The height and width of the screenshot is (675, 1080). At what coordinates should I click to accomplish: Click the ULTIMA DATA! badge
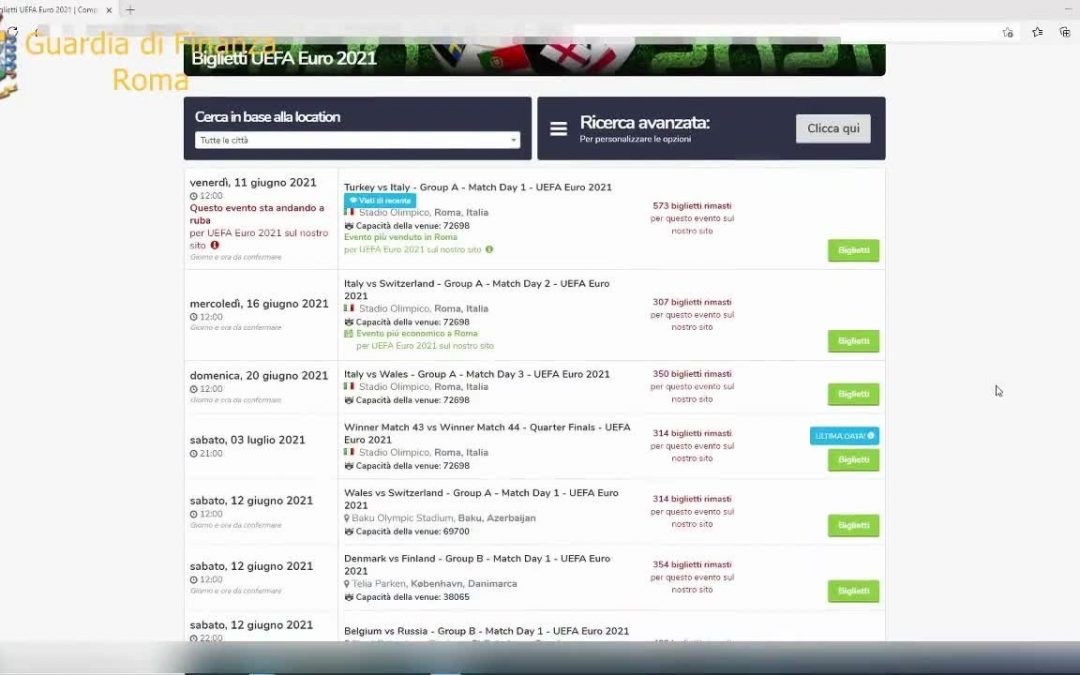(844, 436)
